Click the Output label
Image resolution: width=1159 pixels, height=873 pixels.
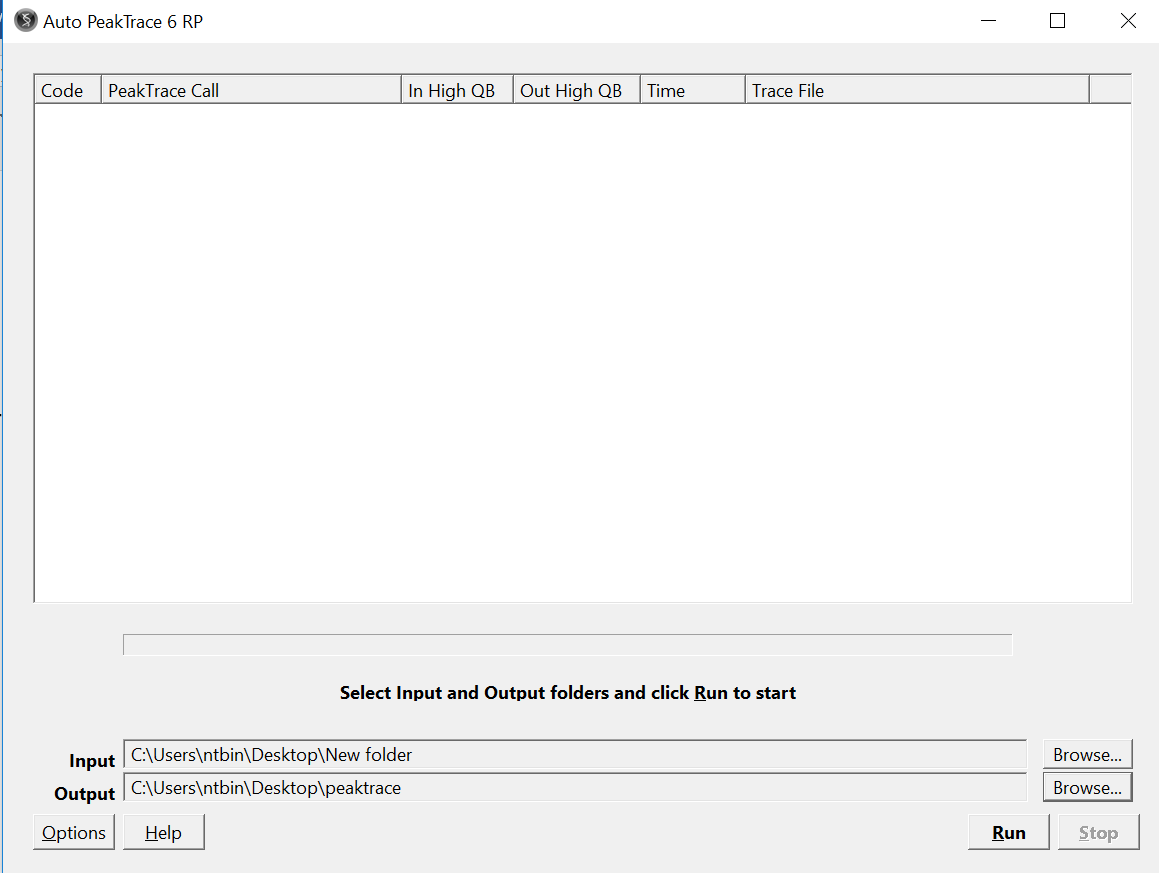coord(85,794)
